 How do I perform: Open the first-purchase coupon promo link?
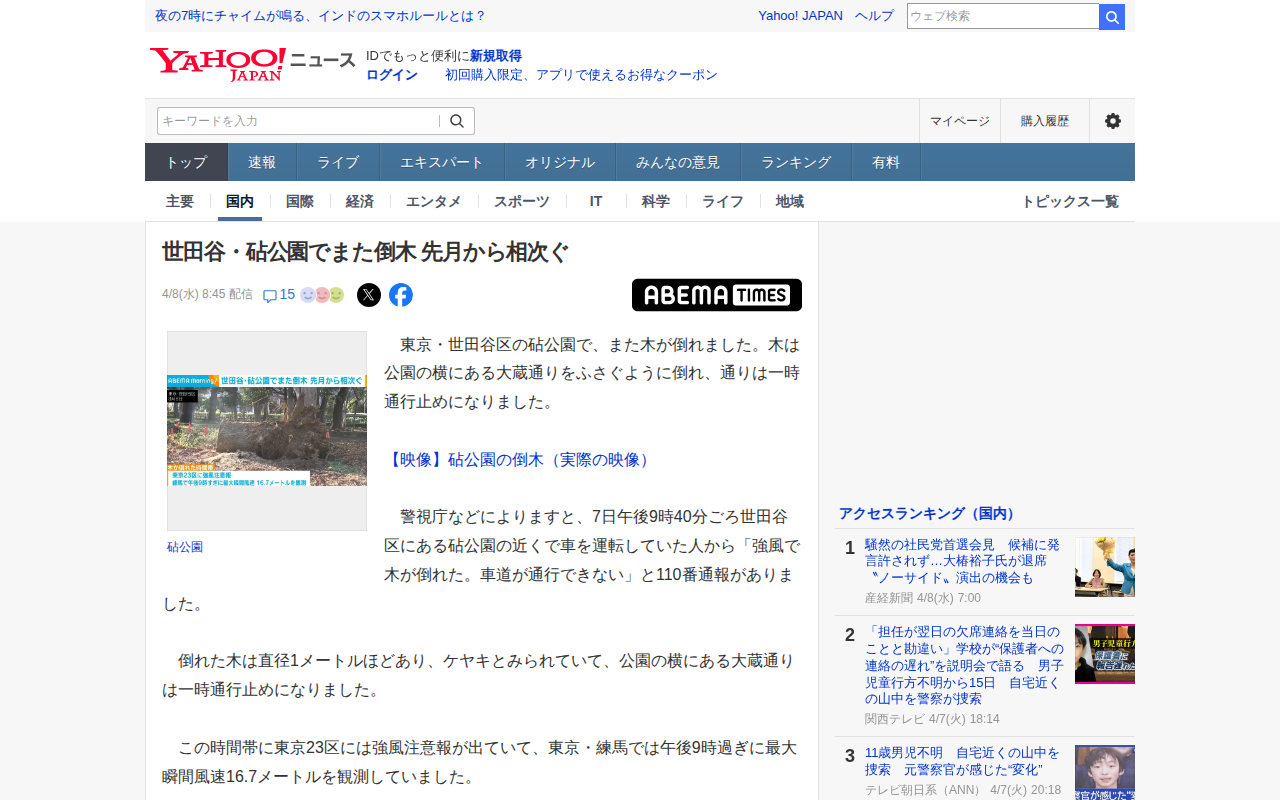tap(581, 75)
